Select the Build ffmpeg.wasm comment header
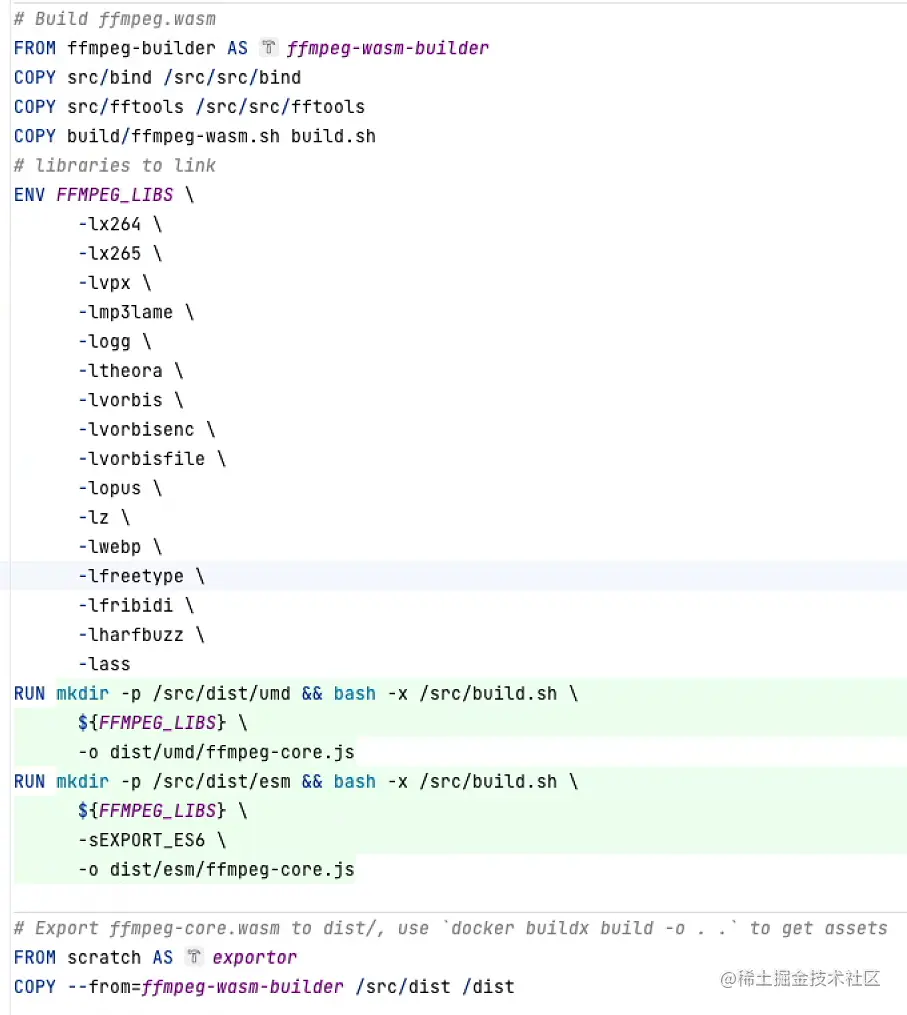Screen dimensions: 907x1015 pos(116,18)
